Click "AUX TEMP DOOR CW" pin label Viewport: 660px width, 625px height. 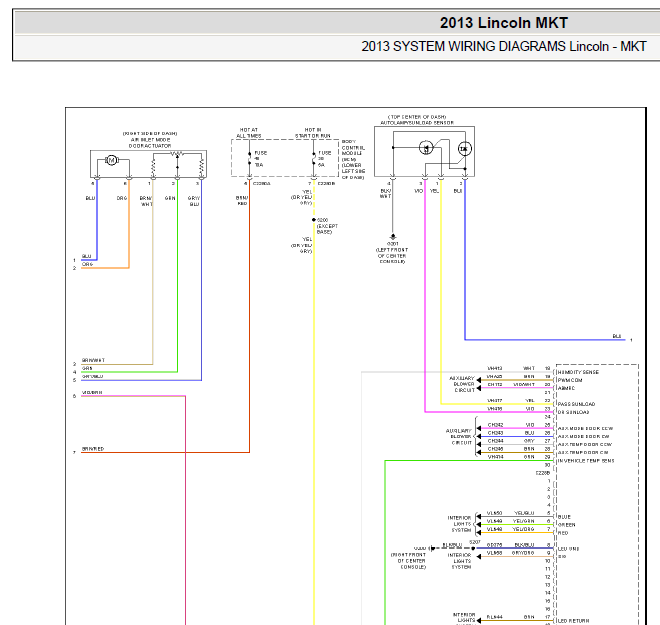tap(583, 452)
